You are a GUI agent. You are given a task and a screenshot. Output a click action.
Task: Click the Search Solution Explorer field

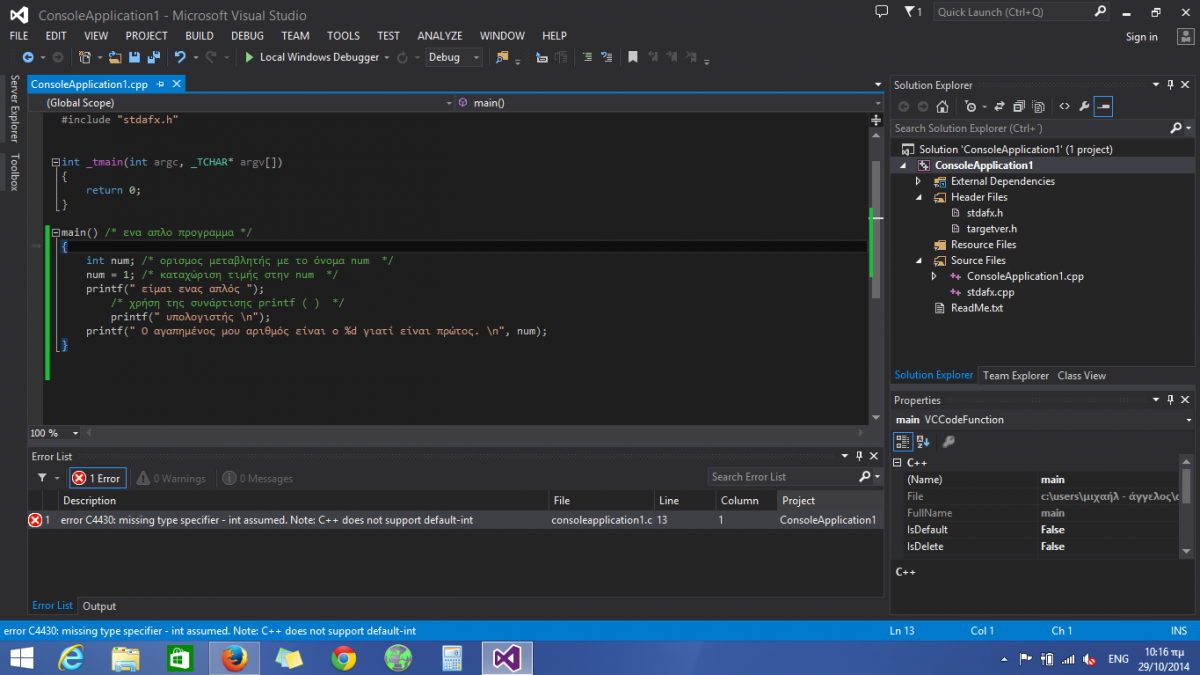coord(1030,128)
